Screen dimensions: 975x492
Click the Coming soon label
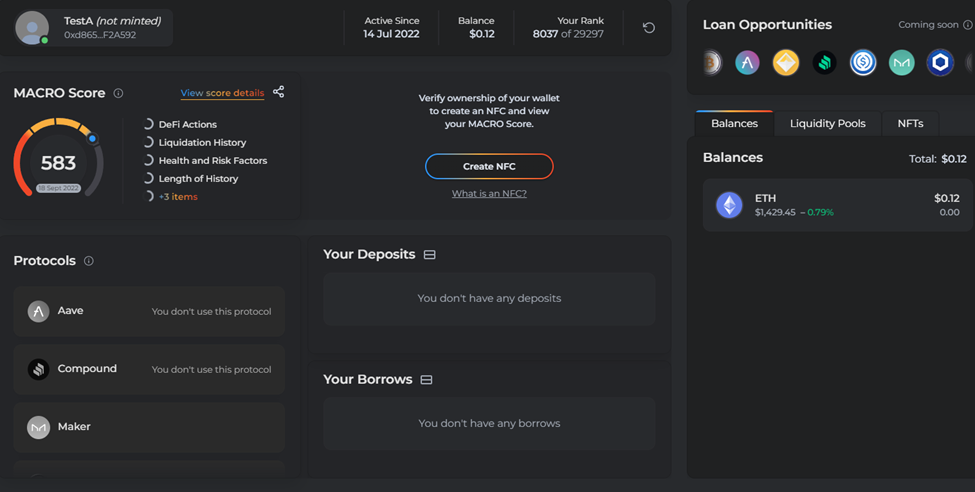tap(928, 25)
